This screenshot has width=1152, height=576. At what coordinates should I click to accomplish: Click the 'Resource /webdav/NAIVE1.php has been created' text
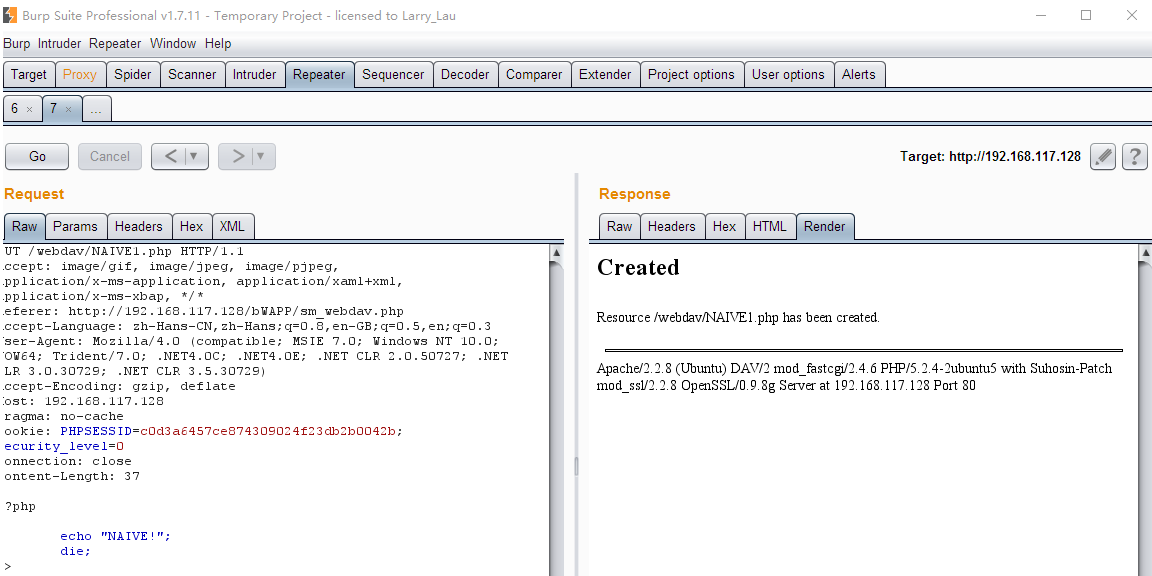coord(738,318)
